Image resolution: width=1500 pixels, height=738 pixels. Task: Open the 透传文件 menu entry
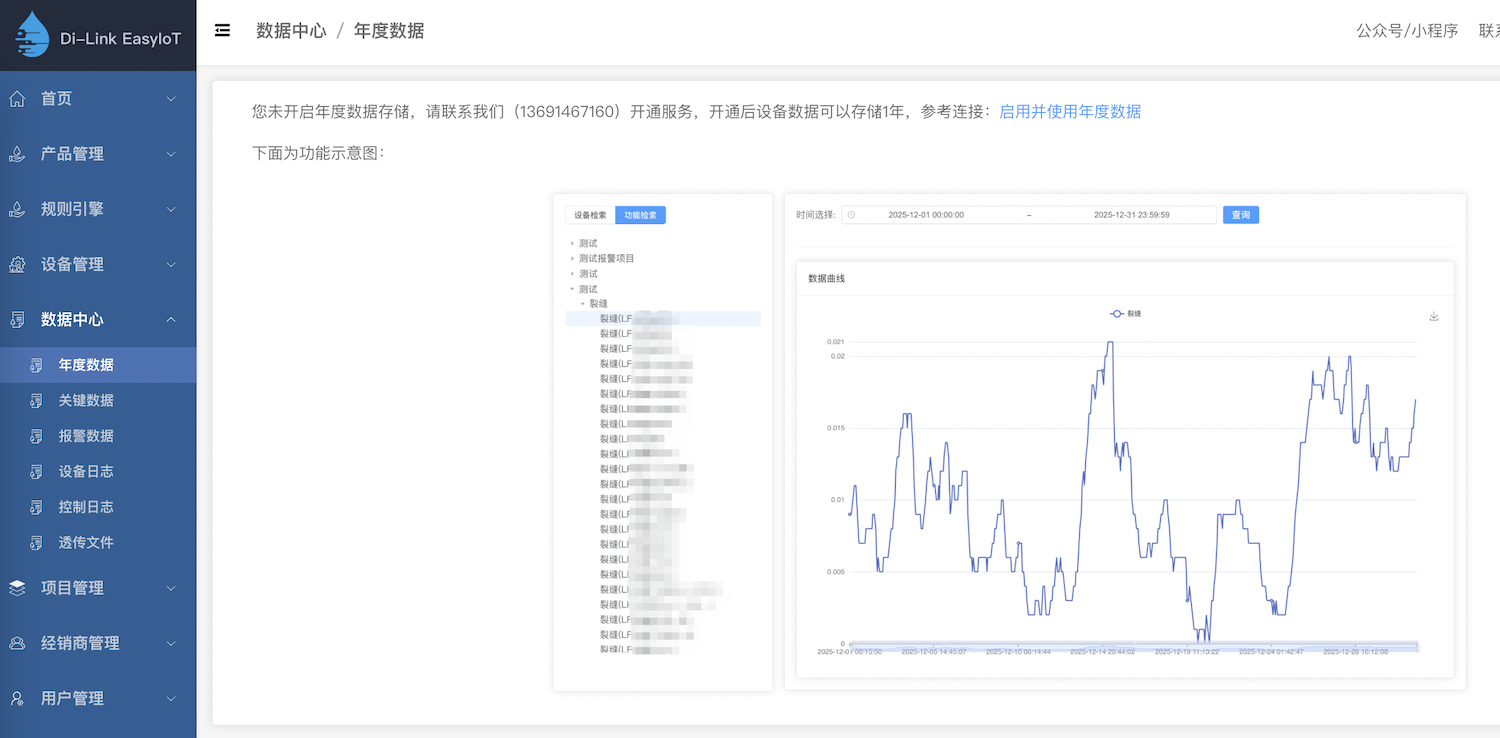click(x=86, y=542)
